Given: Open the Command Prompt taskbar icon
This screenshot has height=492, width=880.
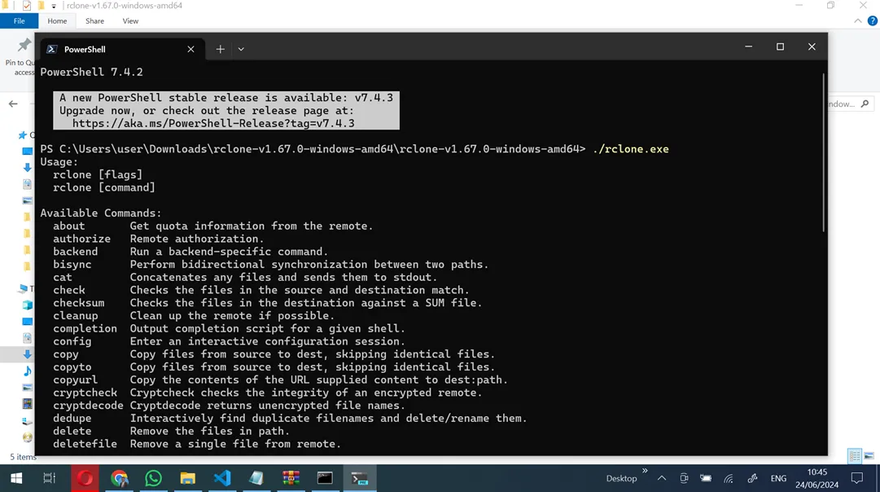Looking at the screenshot, I should (x=325, y=478).
